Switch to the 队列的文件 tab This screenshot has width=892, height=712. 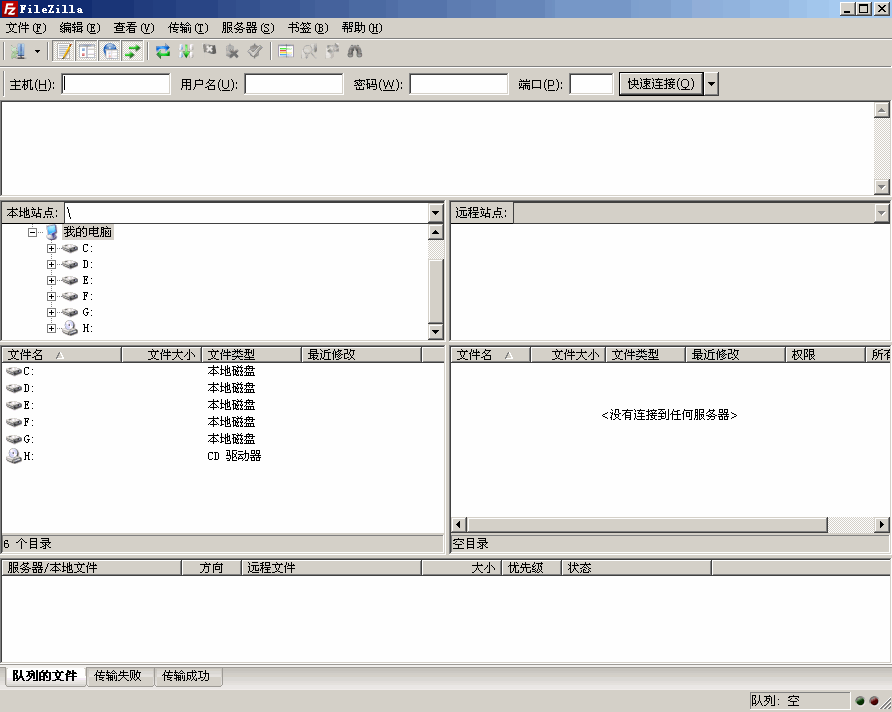[44, 676]
